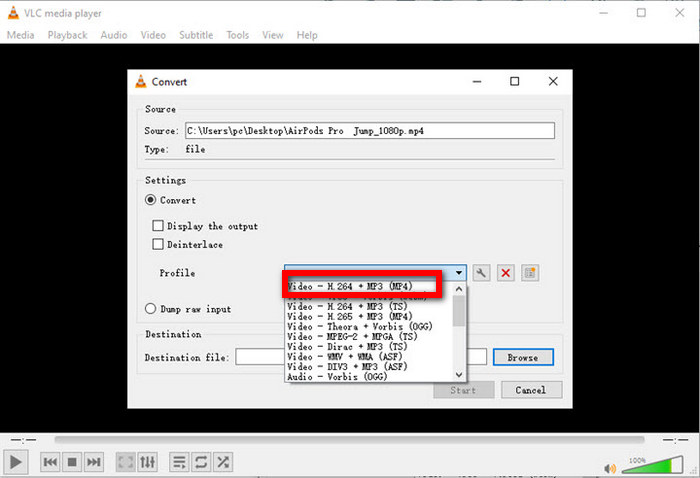Delete selected profile red X icon

point(505,273)
